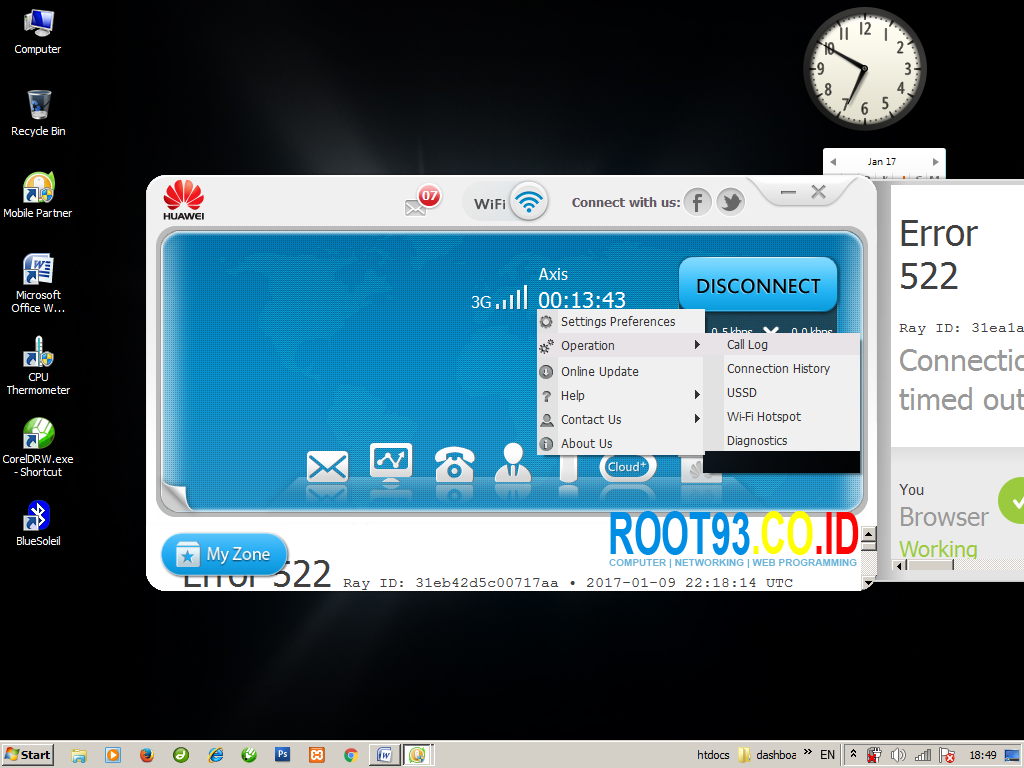Select the CPU Thermometer desktop shortcut
1024x768 pixels.
38,366
